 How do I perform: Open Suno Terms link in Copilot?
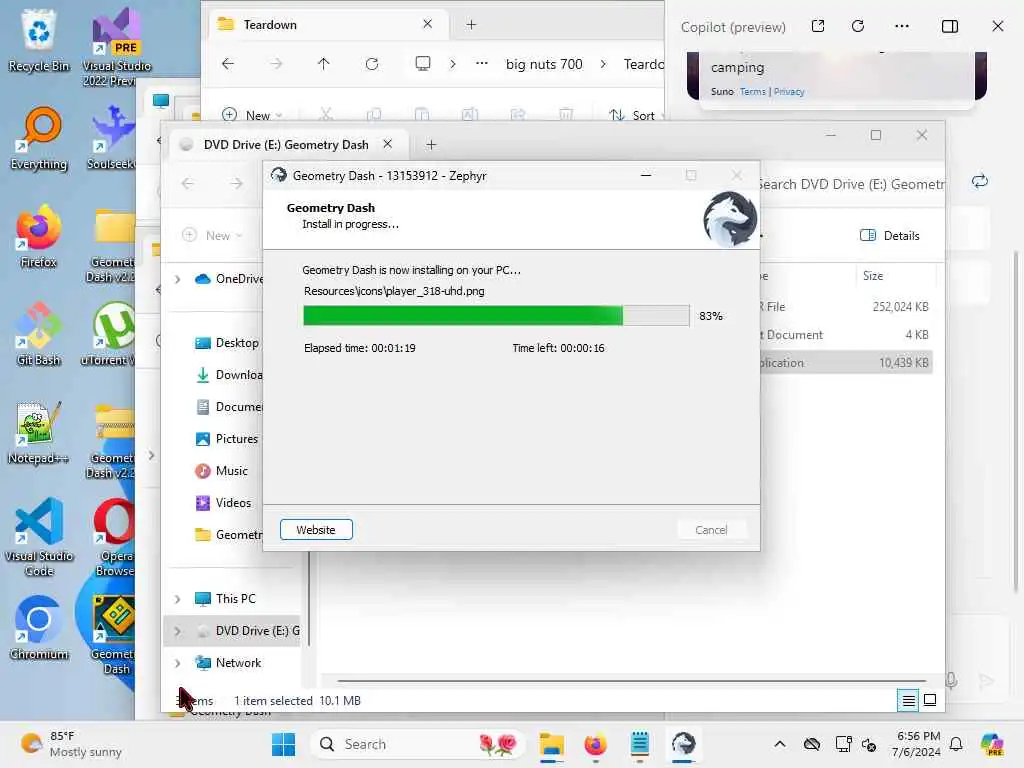(x=752, y=91)
